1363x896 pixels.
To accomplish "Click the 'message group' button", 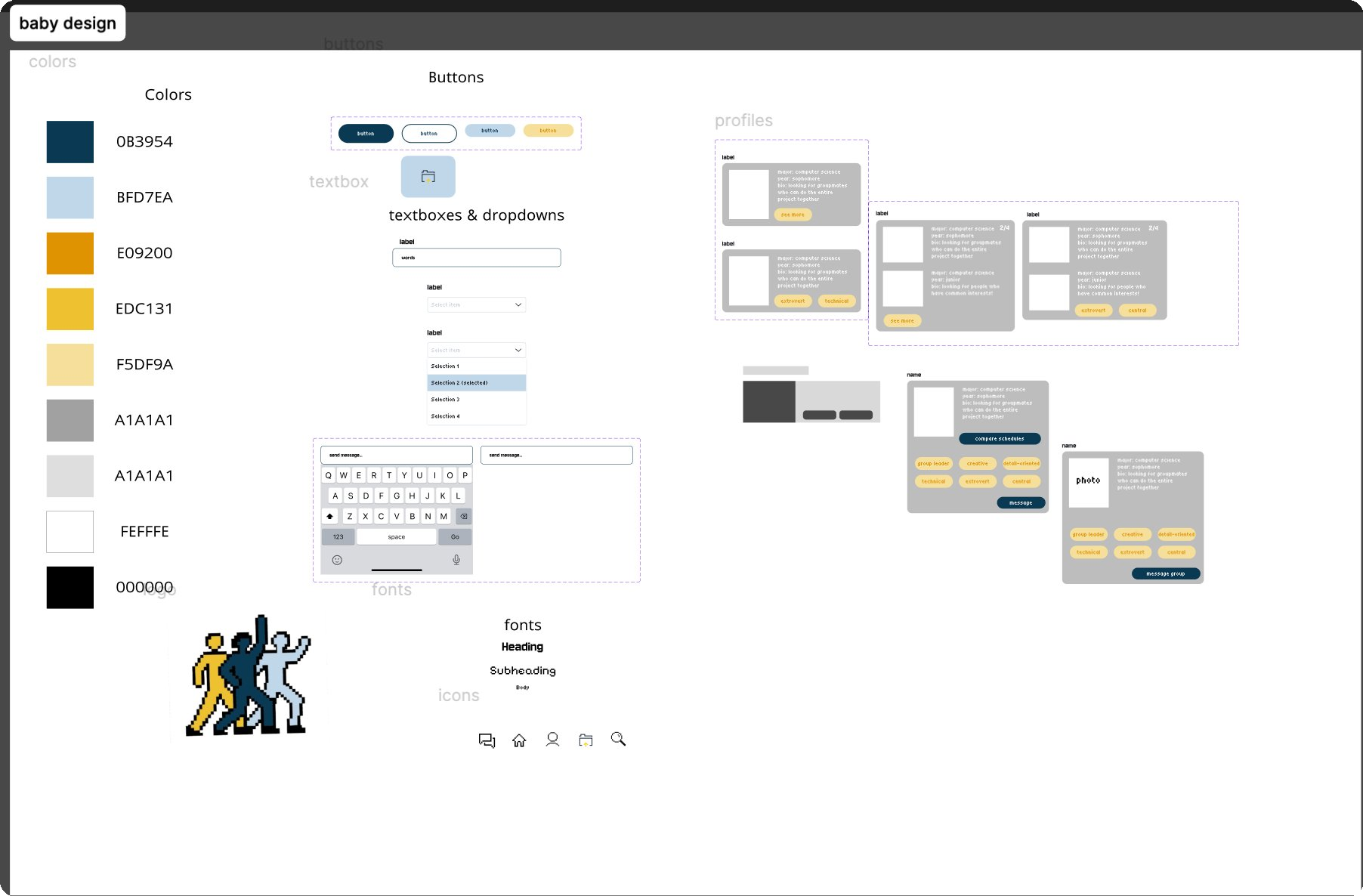I will tap(1166, 574).
